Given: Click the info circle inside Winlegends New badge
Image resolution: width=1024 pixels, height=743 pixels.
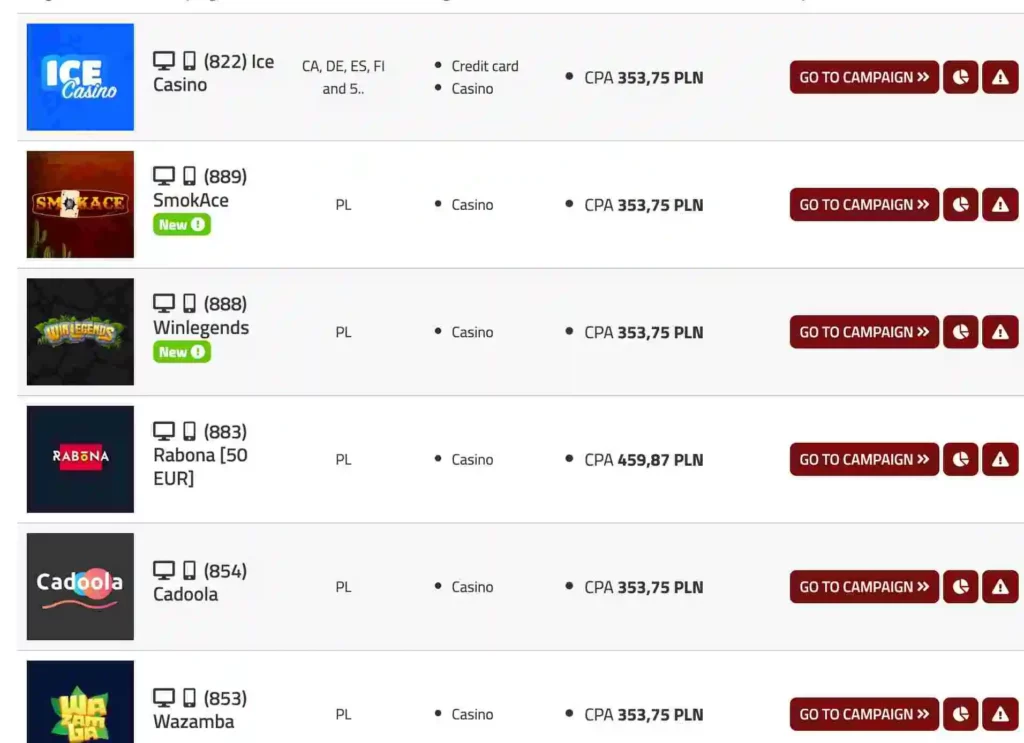Looking at the screenshot, I should tap(198, 351).
